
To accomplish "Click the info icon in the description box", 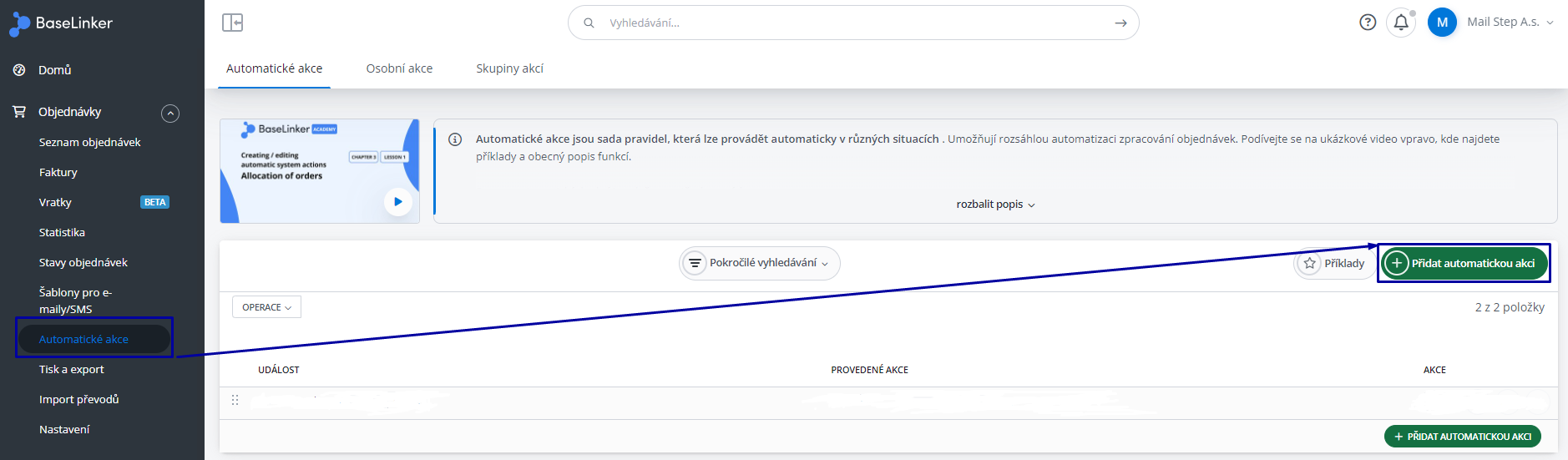I will click(x=455, y=139).
